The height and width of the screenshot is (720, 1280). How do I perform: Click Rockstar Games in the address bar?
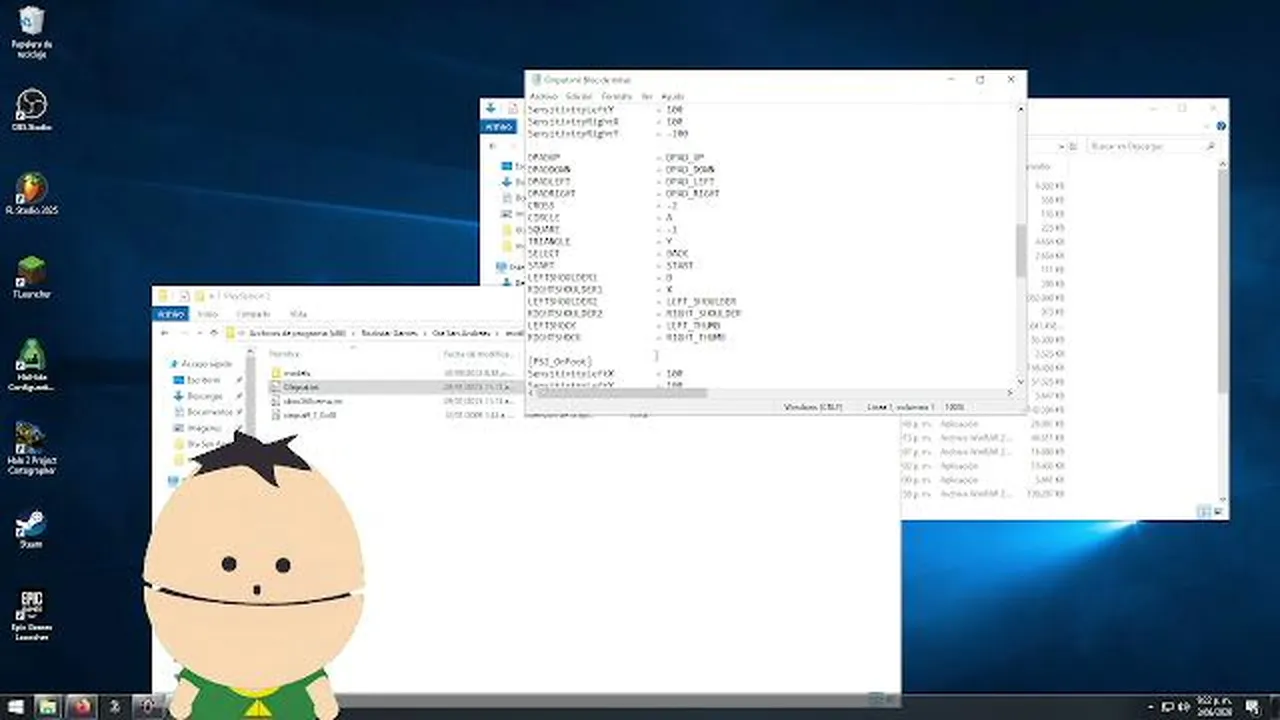pos(389,333)
